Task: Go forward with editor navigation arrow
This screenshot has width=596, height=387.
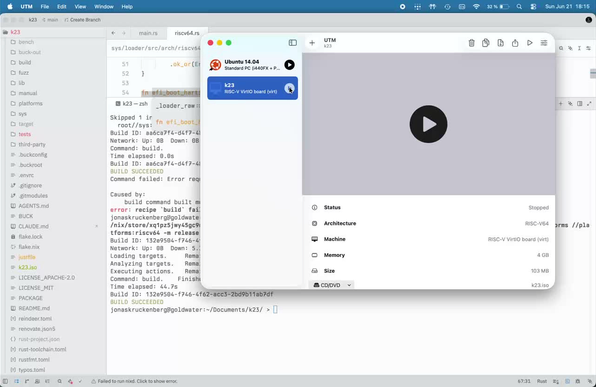Action: coord(124,33)
